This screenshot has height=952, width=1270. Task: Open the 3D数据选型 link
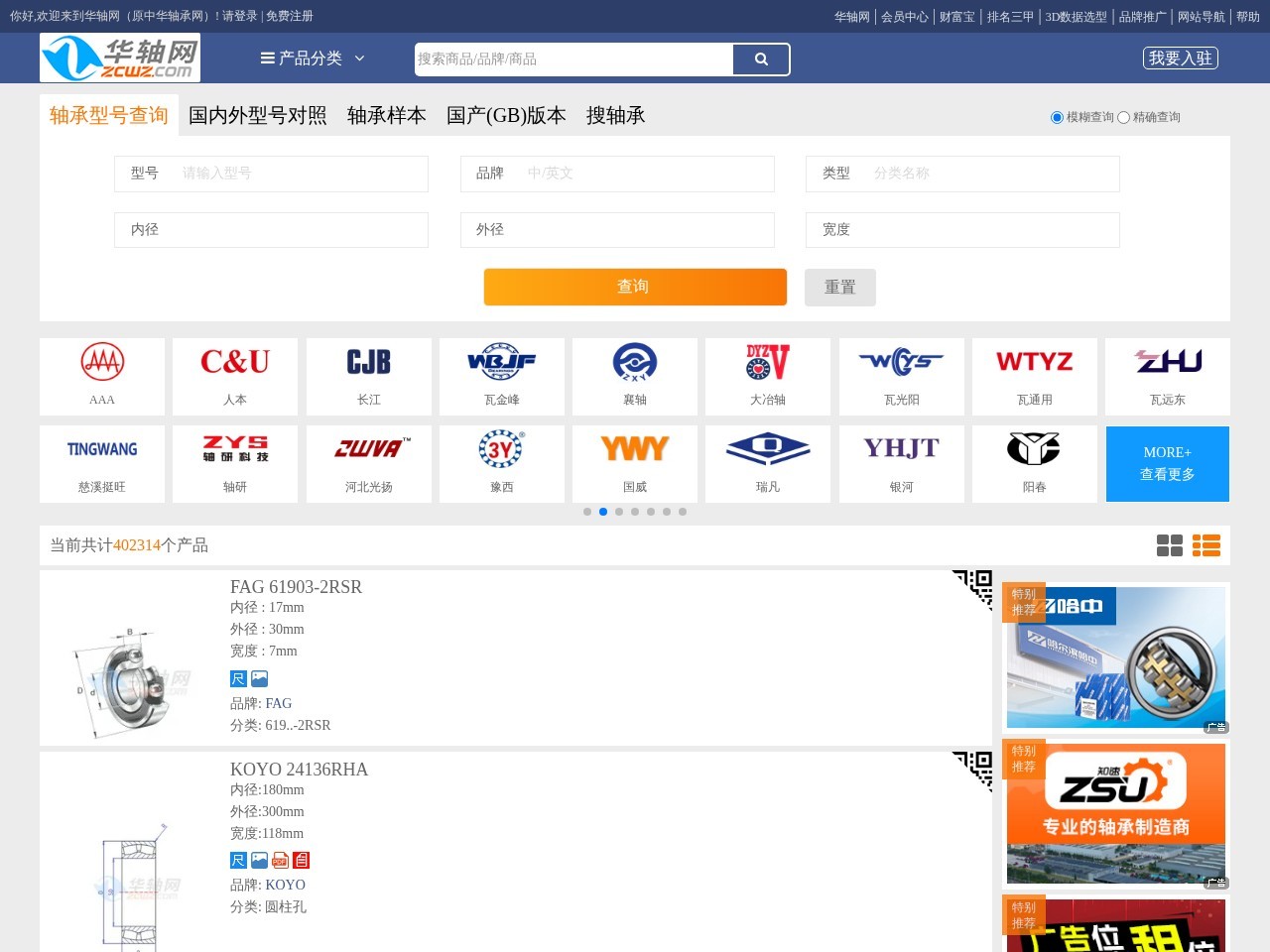[1076, 17]
